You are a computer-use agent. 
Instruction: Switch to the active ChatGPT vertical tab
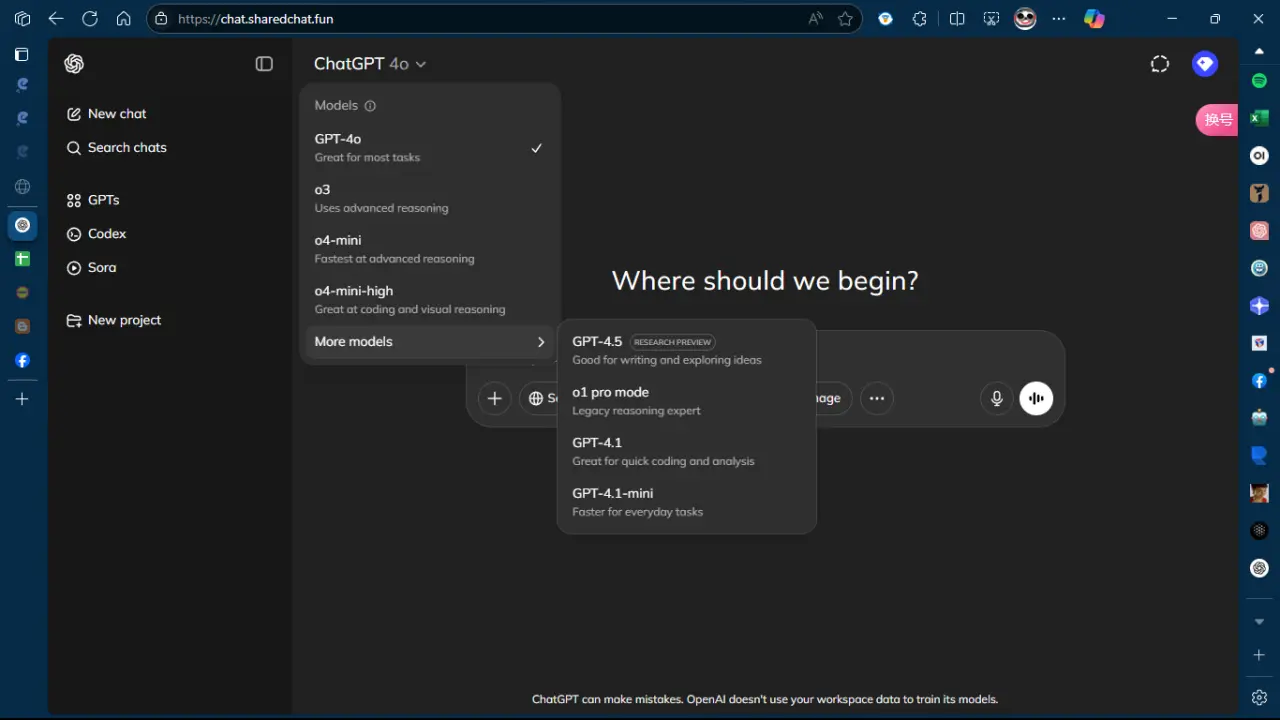click(x=22, y=225)
